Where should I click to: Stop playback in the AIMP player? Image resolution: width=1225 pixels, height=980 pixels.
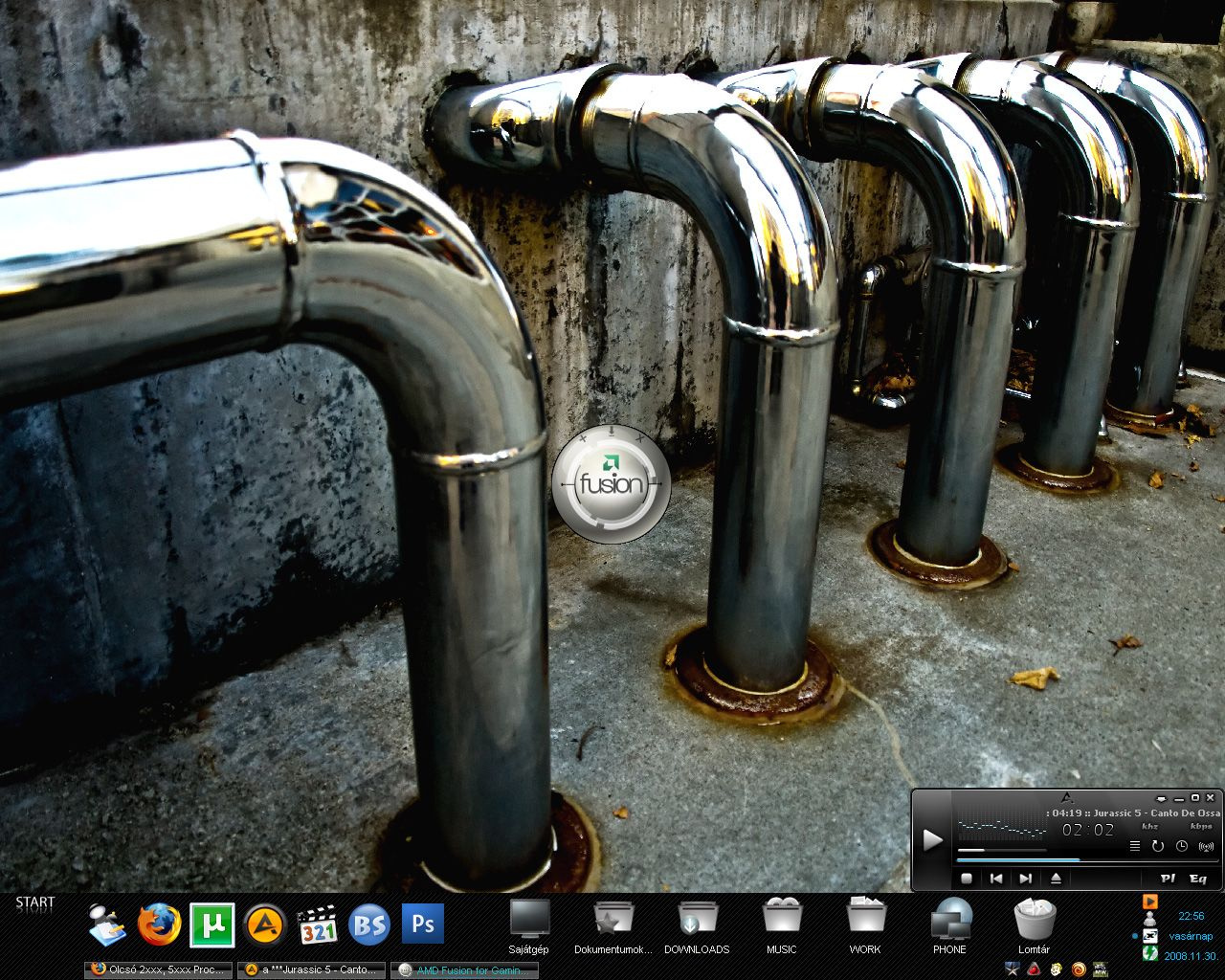click(967, 879)
